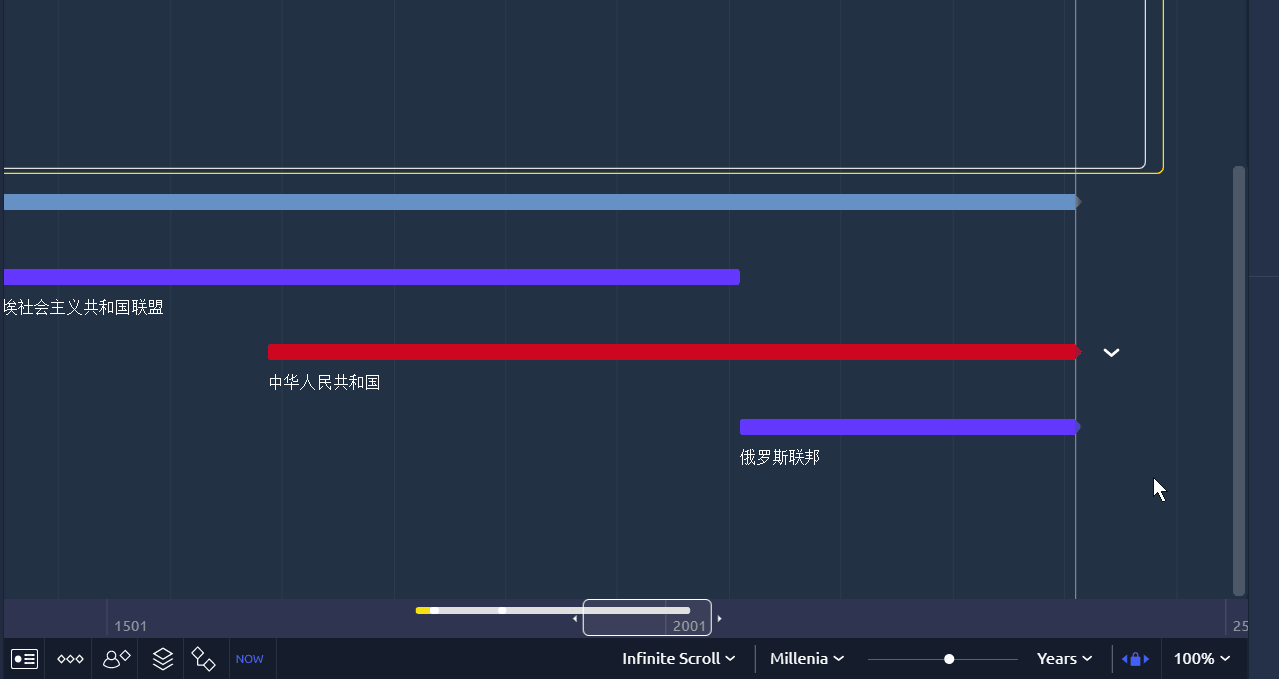Click the 1501 year marker
This screenshot has width=1279, height=679.
(x=131, y=626)
